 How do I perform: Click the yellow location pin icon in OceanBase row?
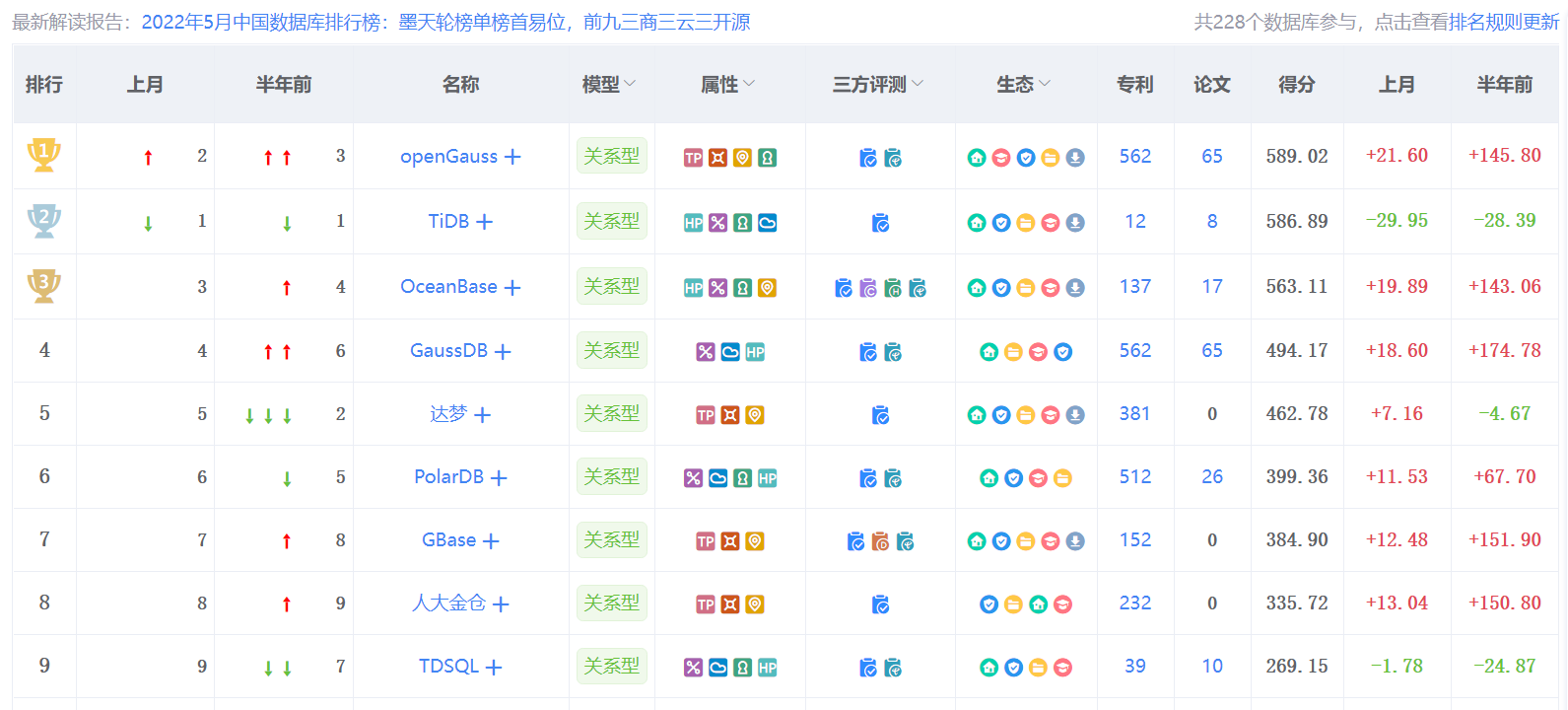(x=768, y=288)
